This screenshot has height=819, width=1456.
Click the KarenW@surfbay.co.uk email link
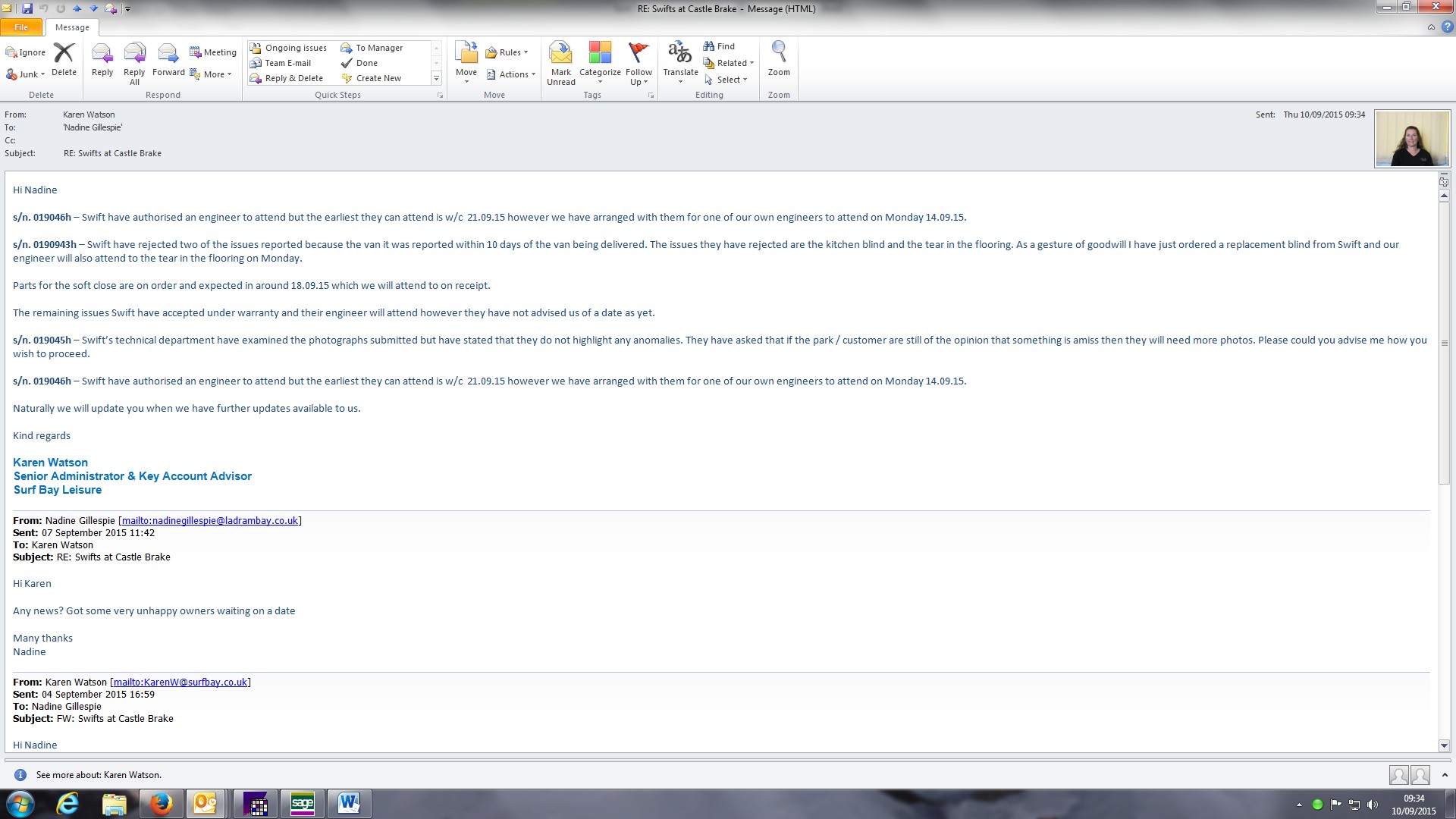pos(180,682)
